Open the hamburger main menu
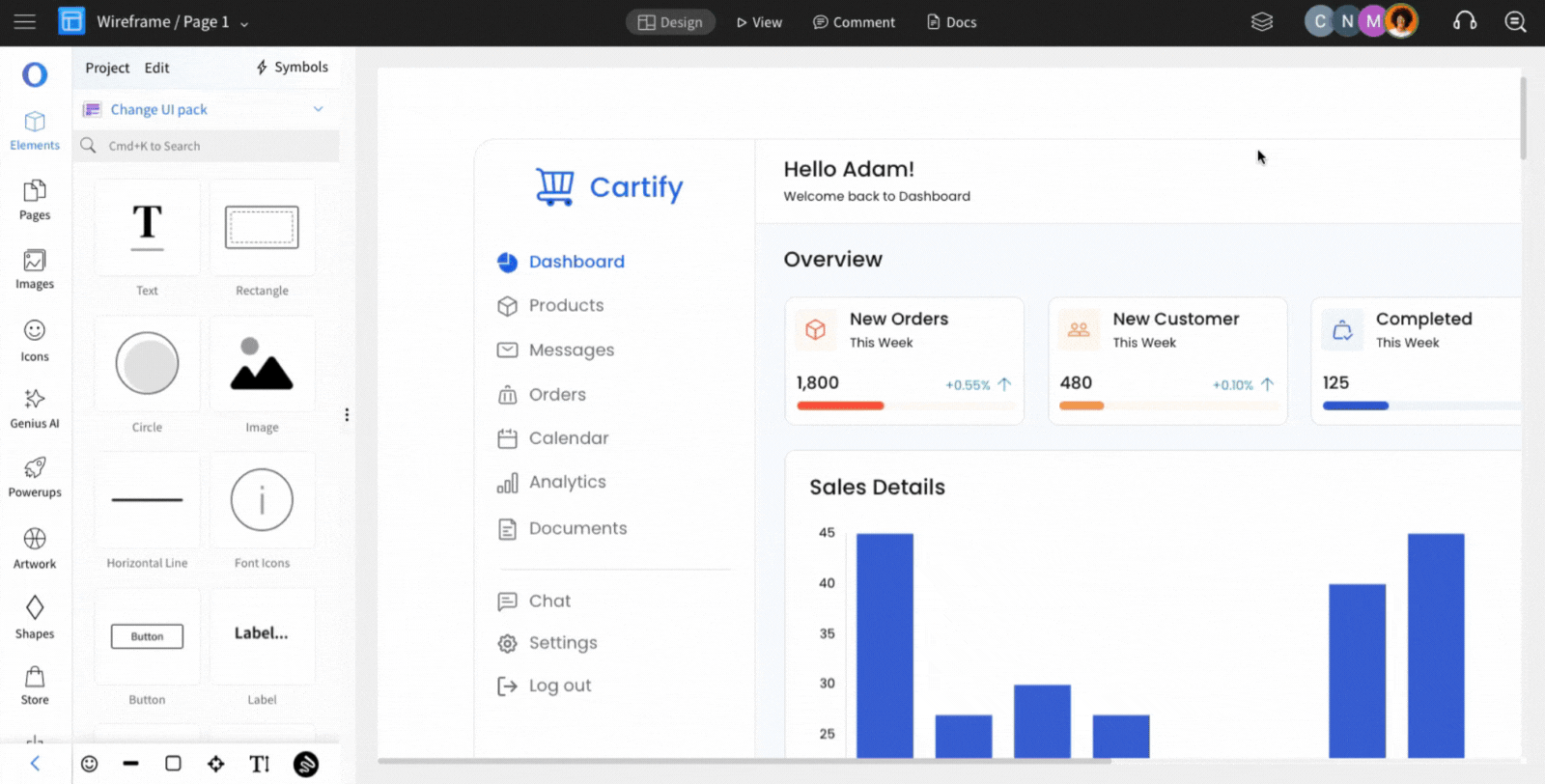 tap(25, 21)
